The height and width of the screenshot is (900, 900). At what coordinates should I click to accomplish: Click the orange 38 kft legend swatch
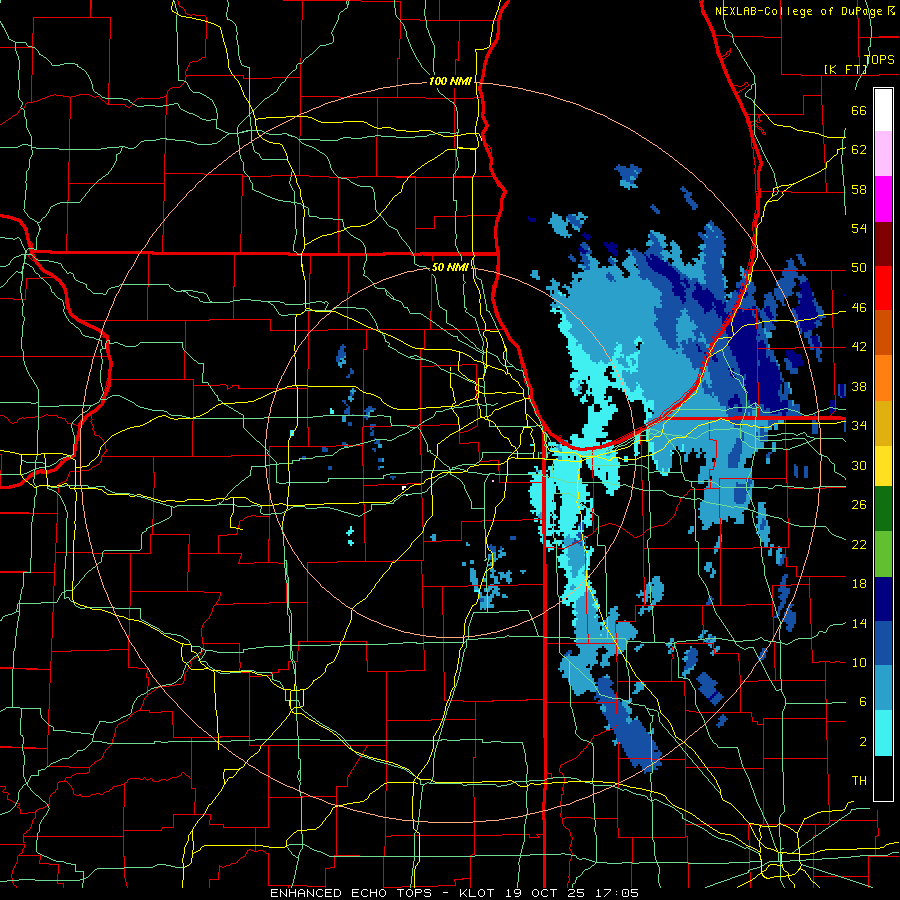pos(883,378)
